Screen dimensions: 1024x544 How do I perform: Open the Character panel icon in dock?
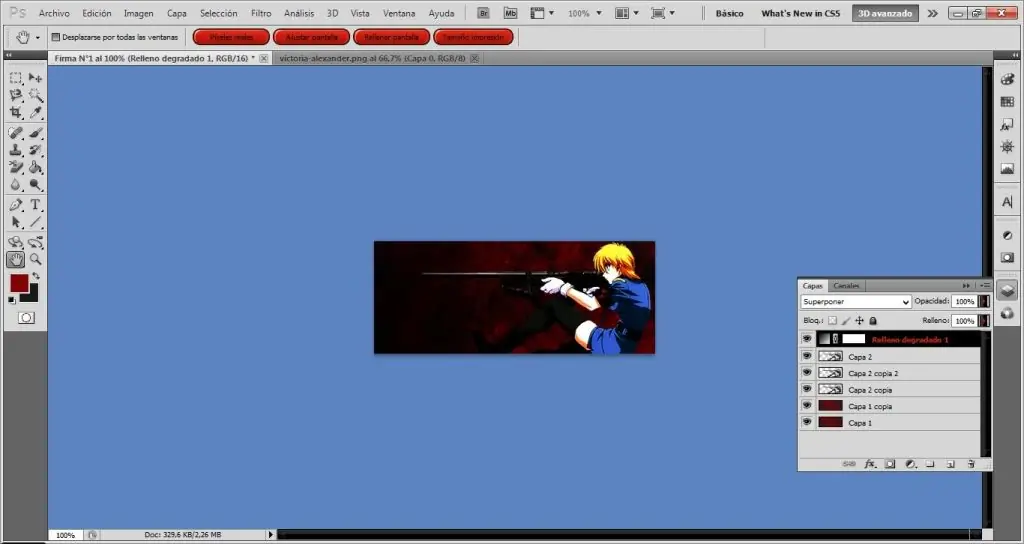pyautogui.click(x=1007, y=202)
